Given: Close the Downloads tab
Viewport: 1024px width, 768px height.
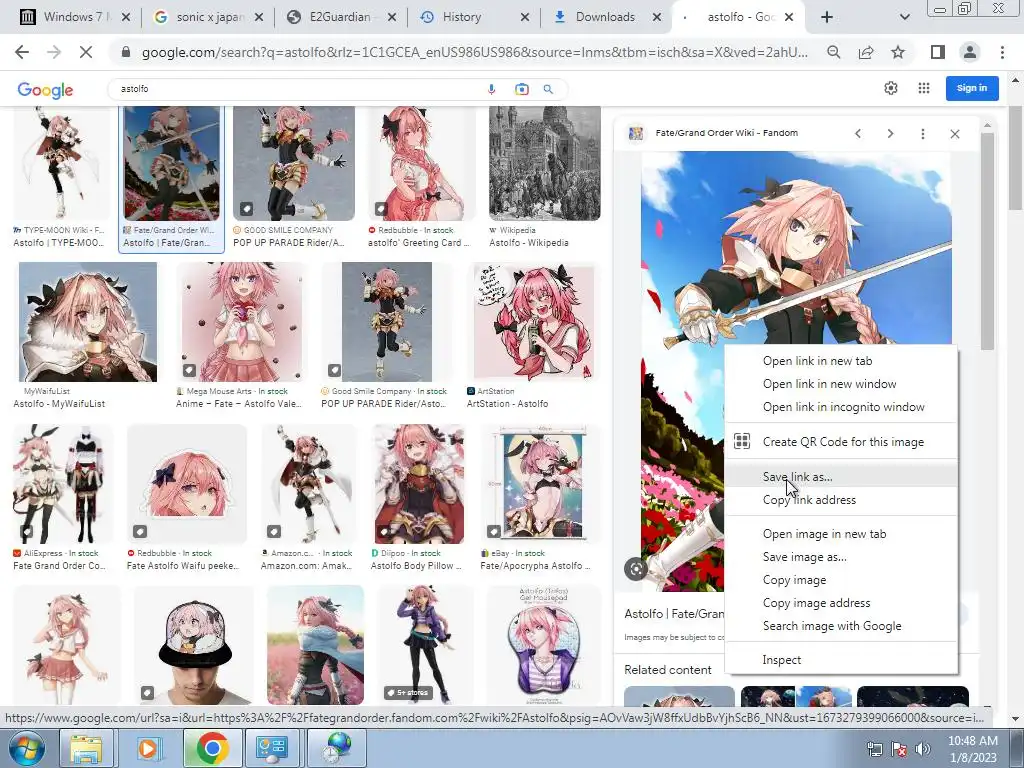Looking at the screenshot, I should (656, 17).
